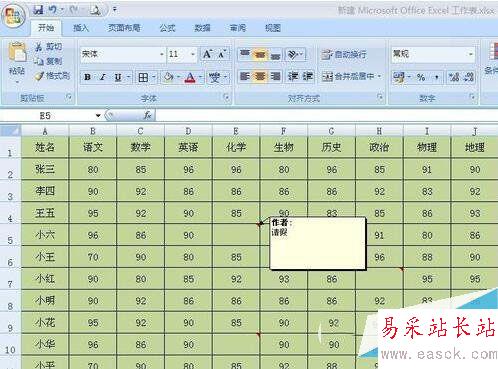Click into the formula bar
This screenshot has width=498, height=369.
click(x=327, y=116)
